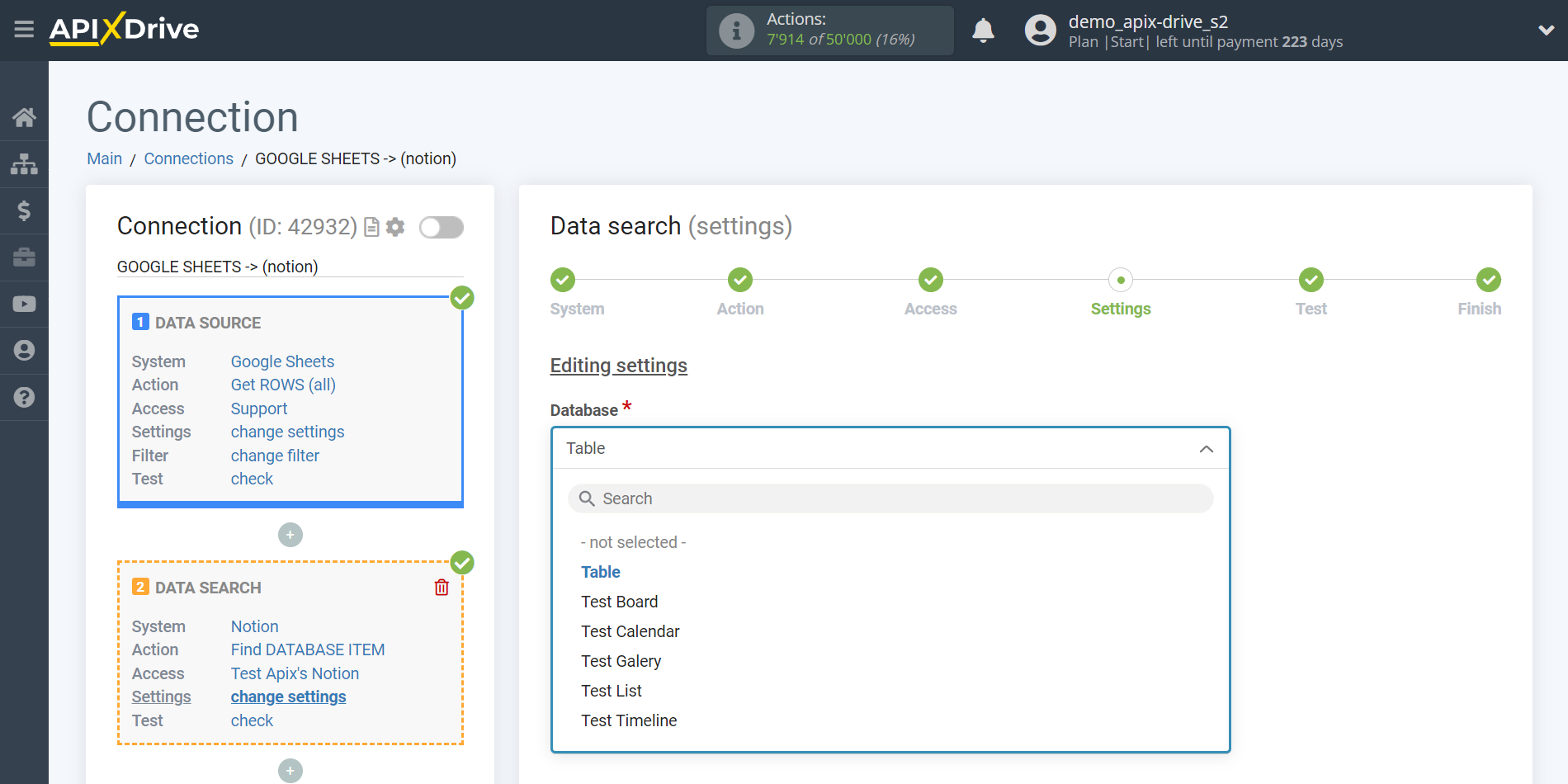Delete the Data Search block
The width and height of the screenshot is (1568, 784).
442,587
